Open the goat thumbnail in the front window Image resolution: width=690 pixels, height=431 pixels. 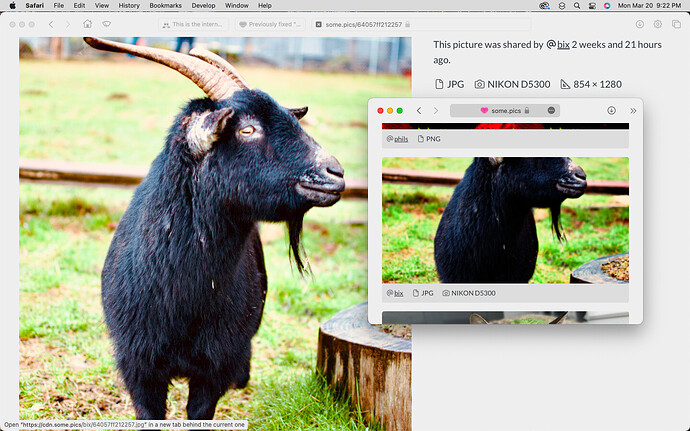(x=505, y=220)
